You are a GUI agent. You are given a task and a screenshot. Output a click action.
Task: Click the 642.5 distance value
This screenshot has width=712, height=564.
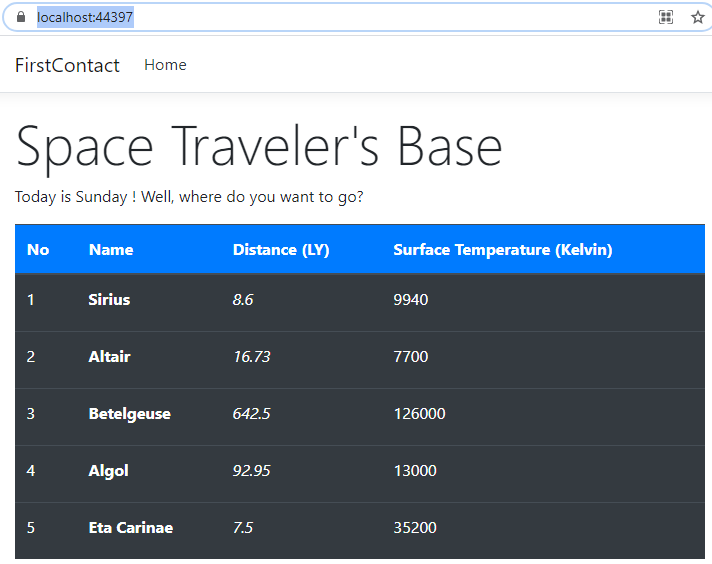[x=251, y=414]
